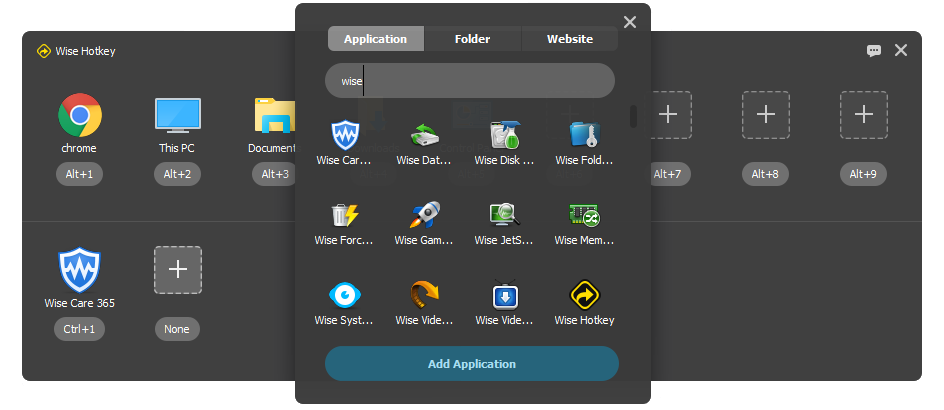Click the Add Application button
This screenshot has height=410, width=944.
click(472, 364)
